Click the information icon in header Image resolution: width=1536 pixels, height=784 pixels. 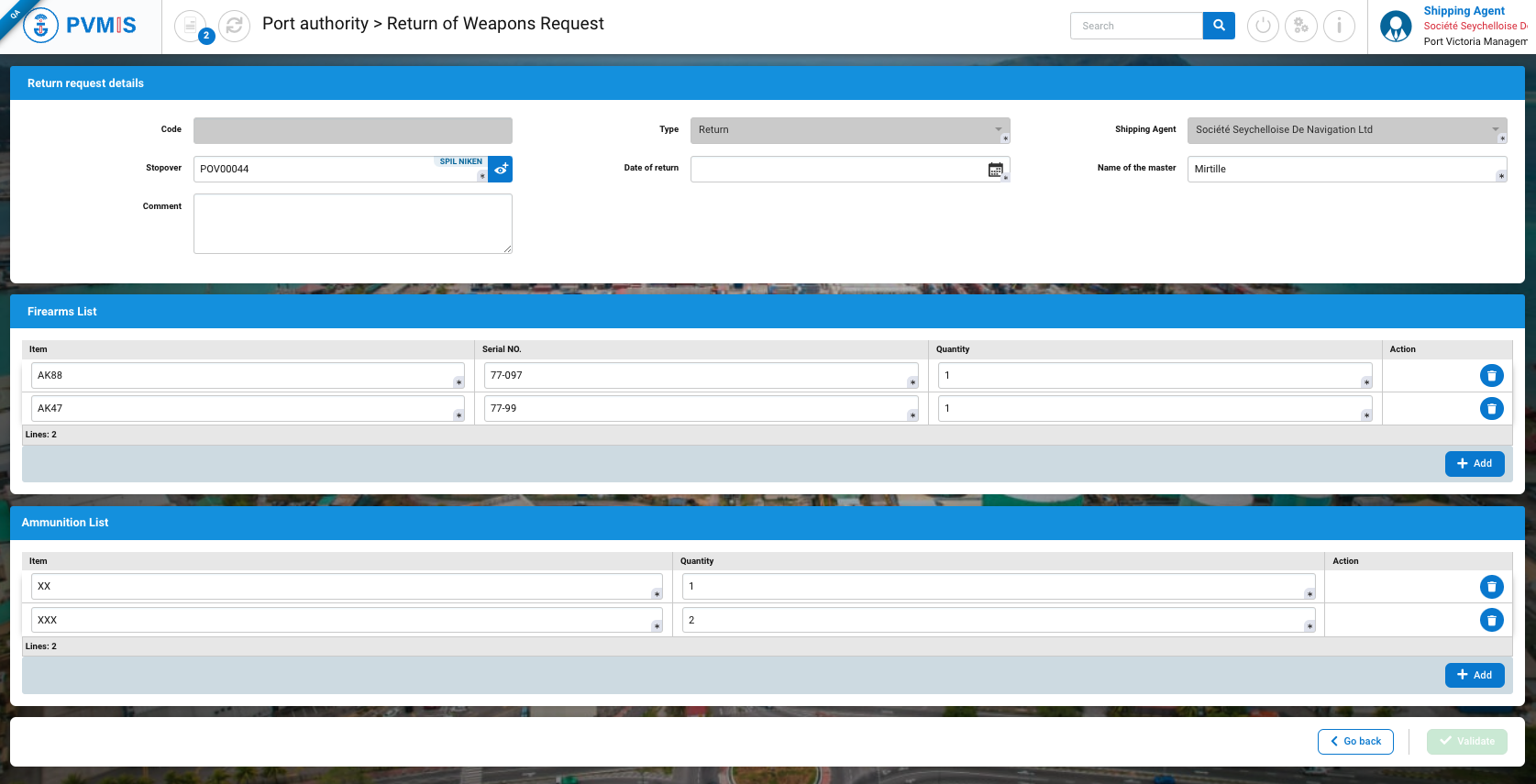(1339, 26)
